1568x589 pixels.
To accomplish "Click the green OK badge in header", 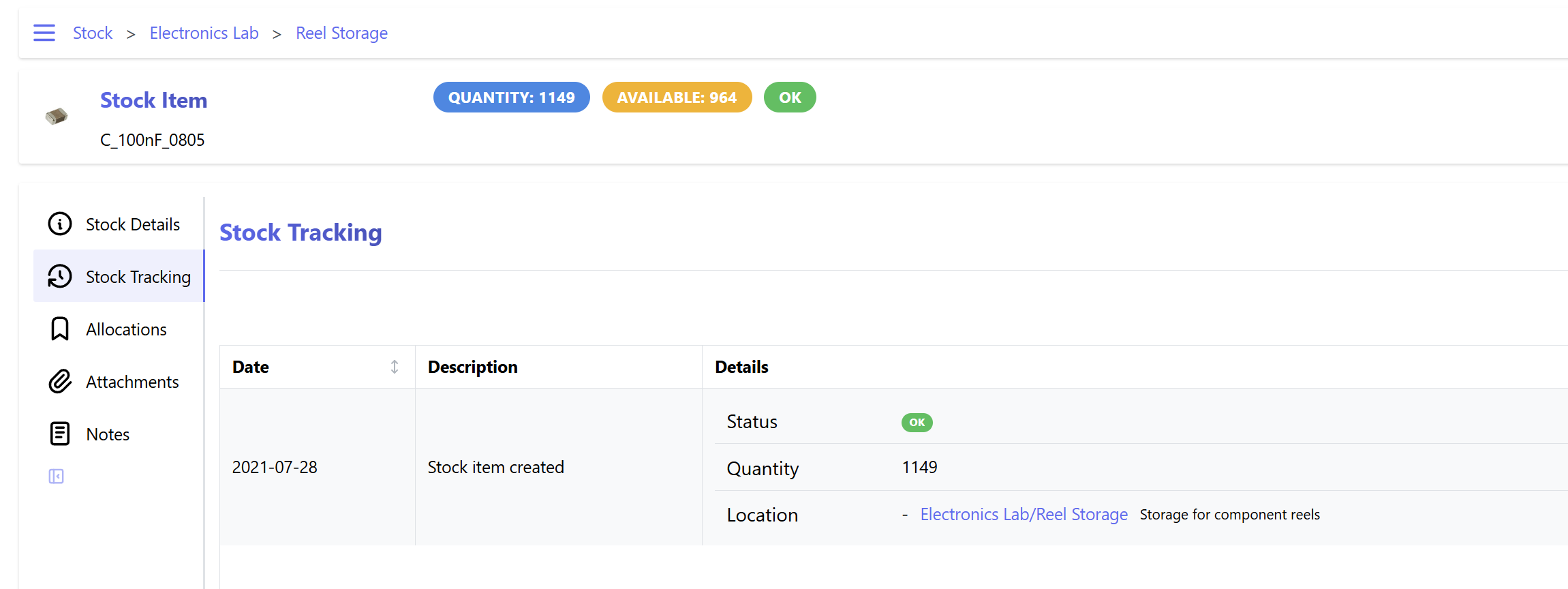I will pos(790,97).
